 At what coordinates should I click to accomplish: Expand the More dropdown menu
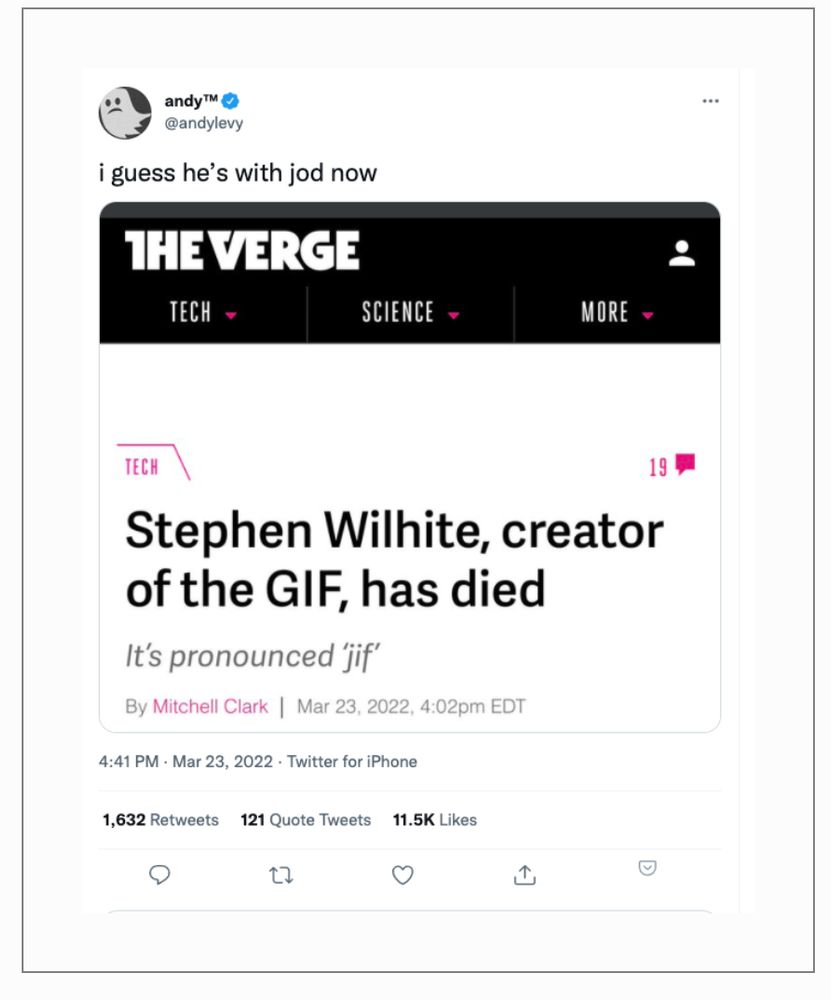[x=617, y=314]
